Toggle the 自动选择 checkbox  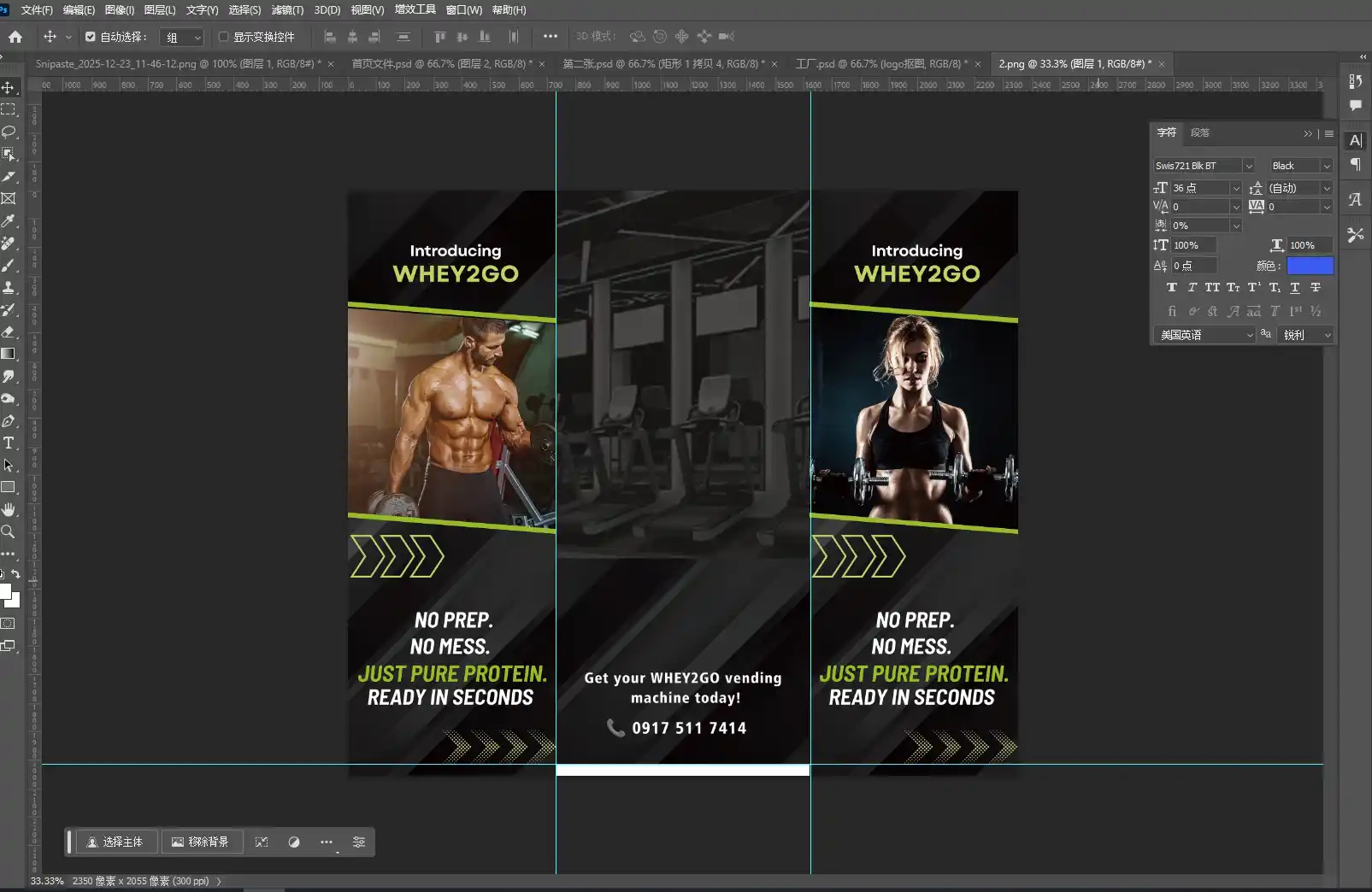point(90,37)
